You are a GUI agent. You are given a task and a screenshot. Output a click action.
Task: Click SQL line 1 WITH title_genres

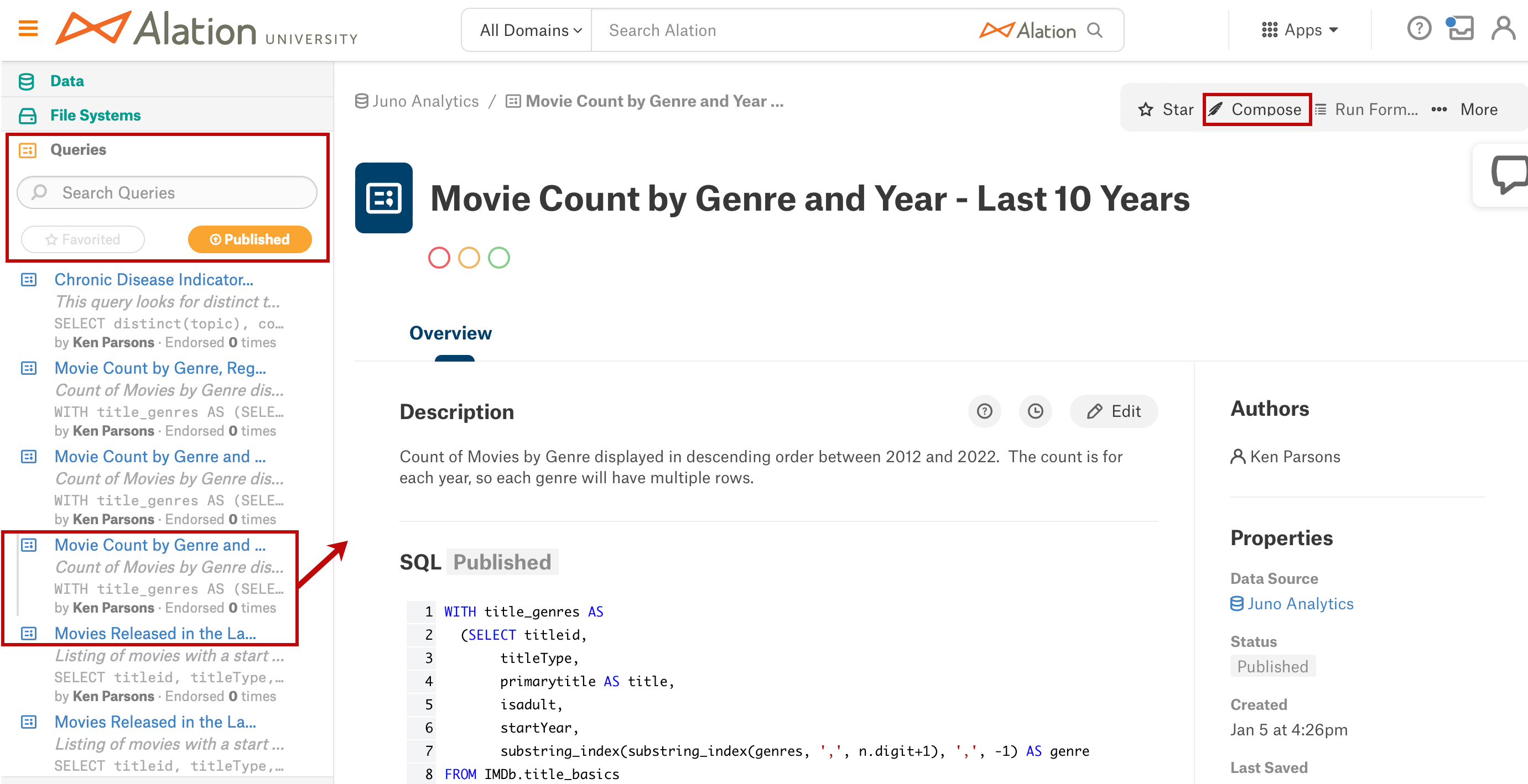coord(524,612)
